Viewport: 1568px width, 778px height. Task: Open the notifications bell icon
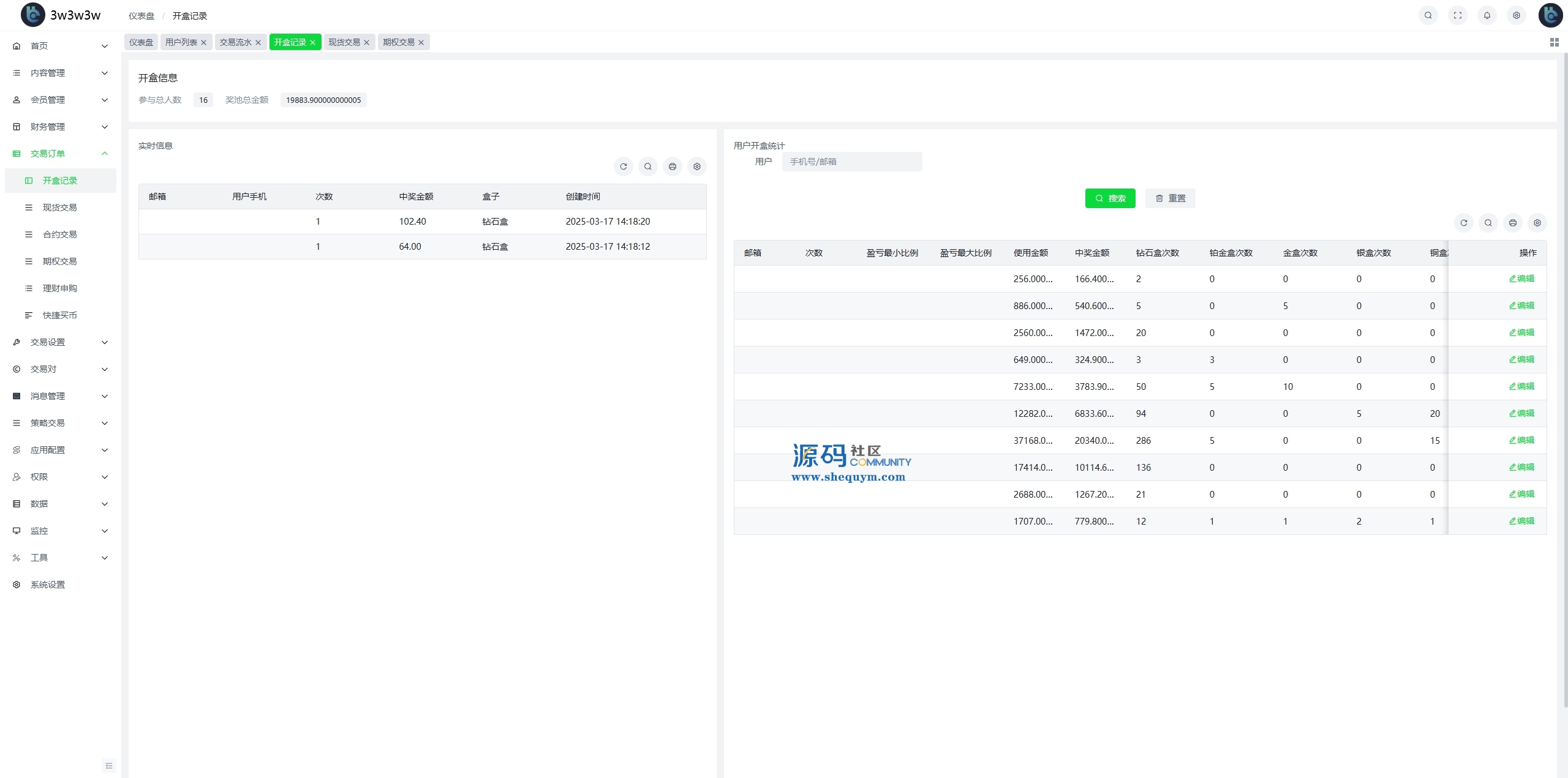[x=1487, y=15]
